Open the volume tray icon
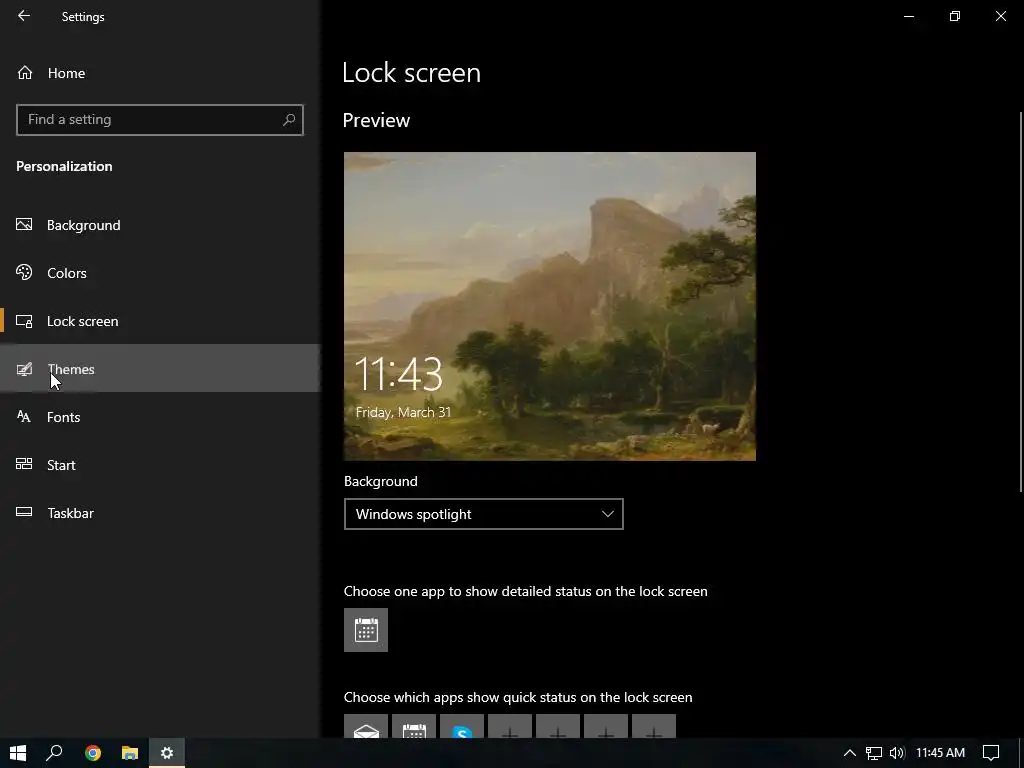1024x768 pixels. (897, 753)
